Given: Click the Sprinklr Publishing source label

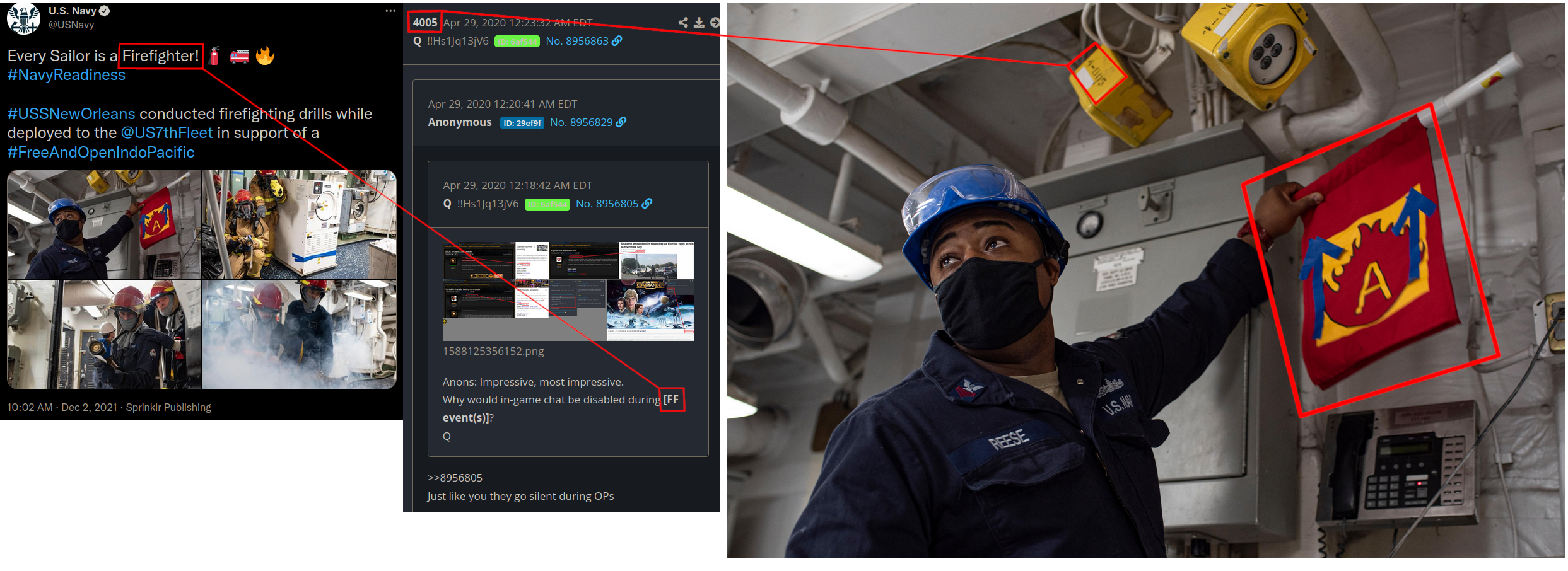Looking at the screenshot, I should click(168, 407).
